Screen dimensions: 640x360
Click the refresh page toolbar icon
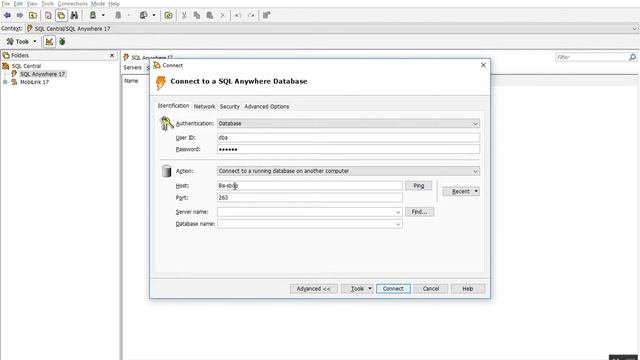point(48,16)
